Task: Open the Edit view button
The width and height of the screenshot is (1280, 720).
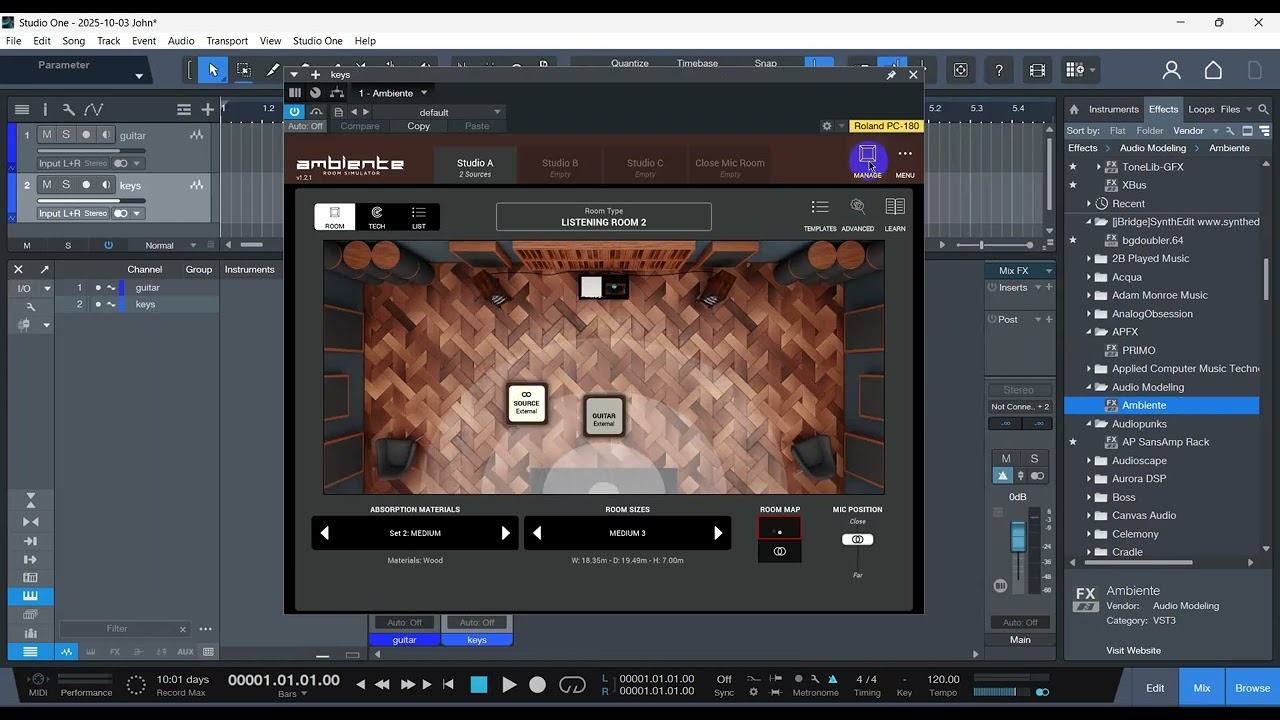Action: pos(1155,688)
